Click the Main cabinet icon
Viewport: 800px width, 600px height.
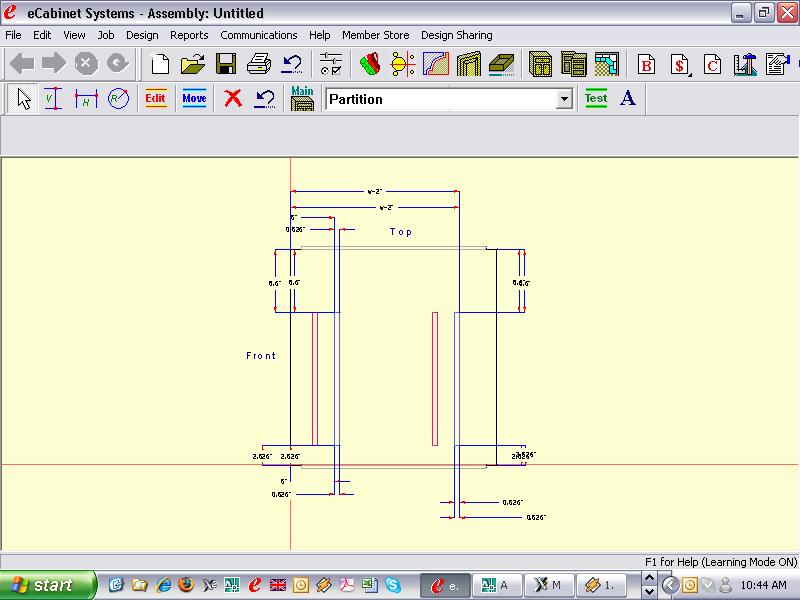(x=302, y=98)
